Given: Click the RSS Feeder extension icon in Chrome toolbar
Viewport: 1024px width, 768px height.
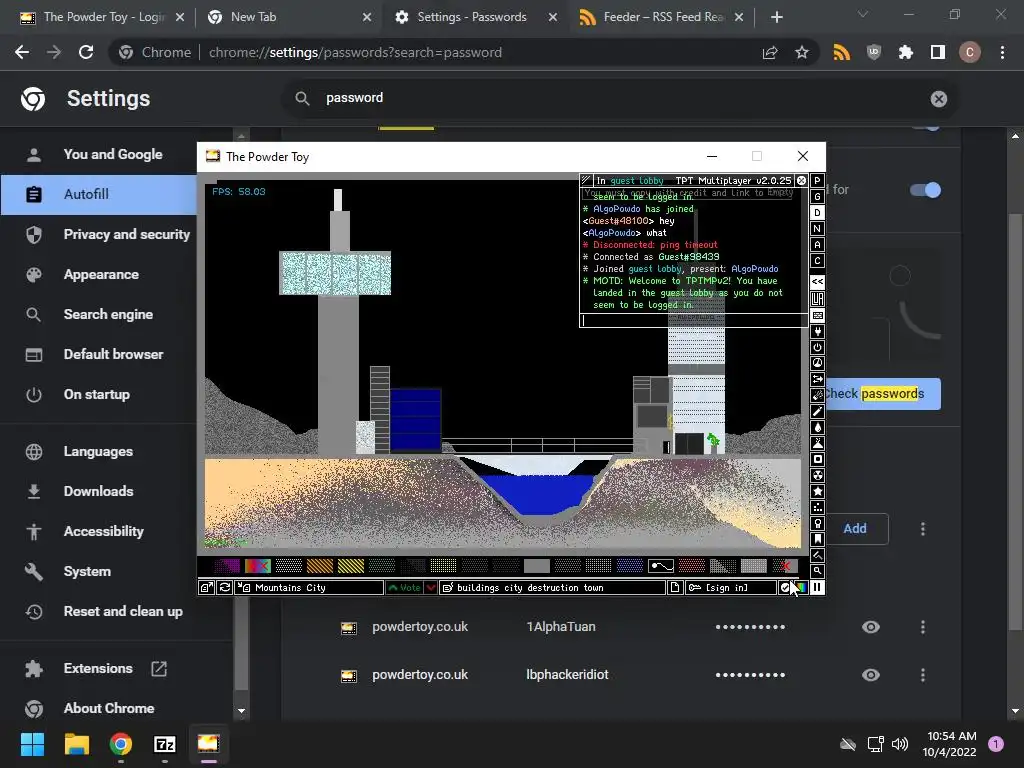Looking at the screenshot, I should tap(841, 52).
